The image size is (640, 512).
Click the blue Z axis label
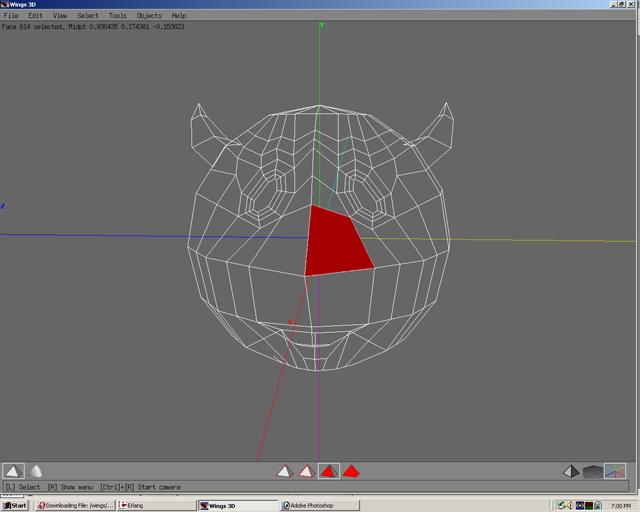pyautogui.click(x=3, y=206)
